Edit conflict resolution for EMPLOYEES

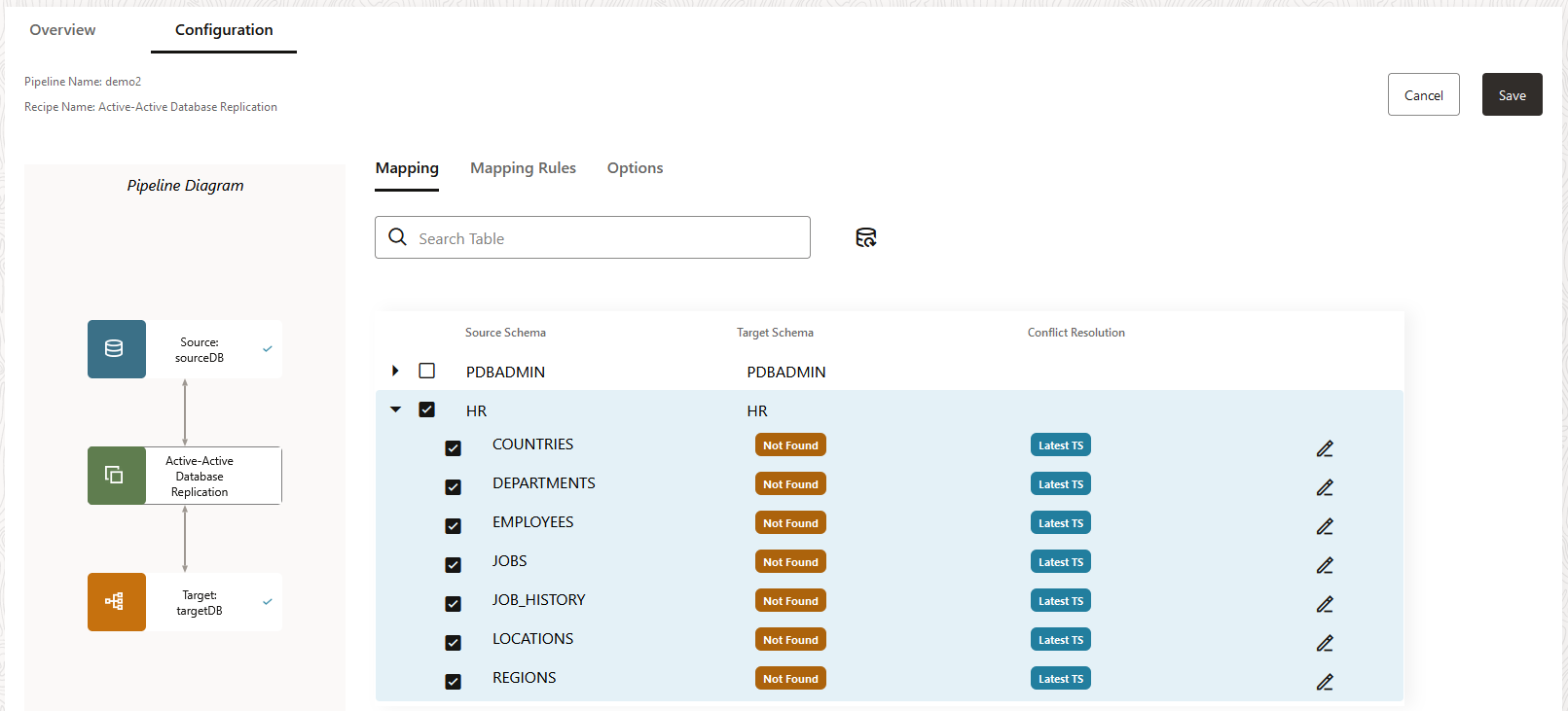click(1325, 526)
